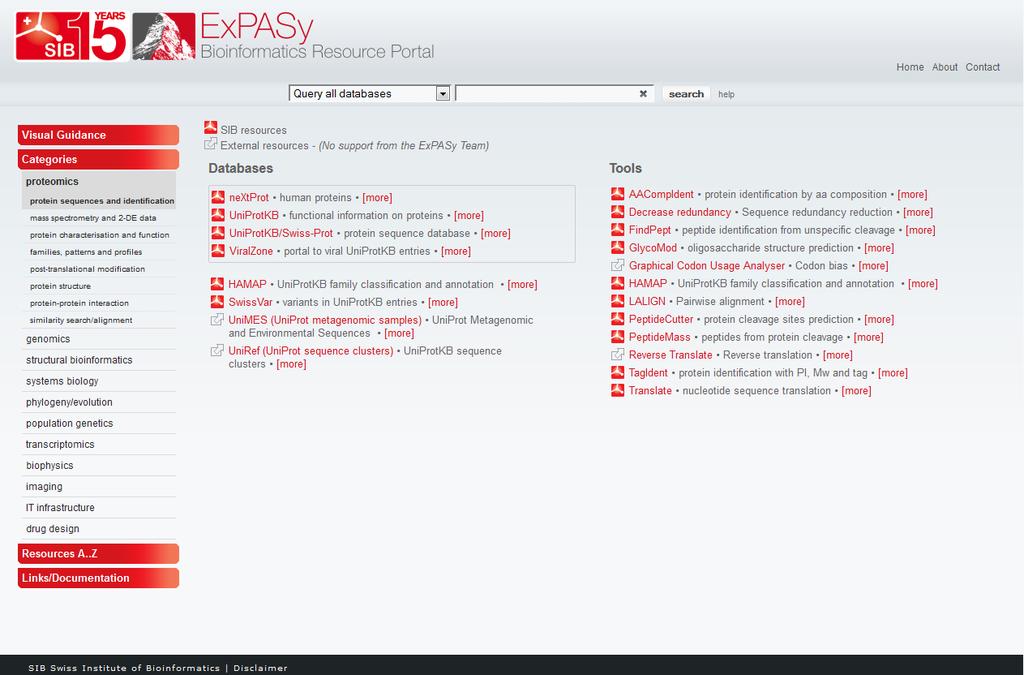Click the SIB icon next to TagIdent
Viewport: 1024px width, 675px height.
pos(617,372)
